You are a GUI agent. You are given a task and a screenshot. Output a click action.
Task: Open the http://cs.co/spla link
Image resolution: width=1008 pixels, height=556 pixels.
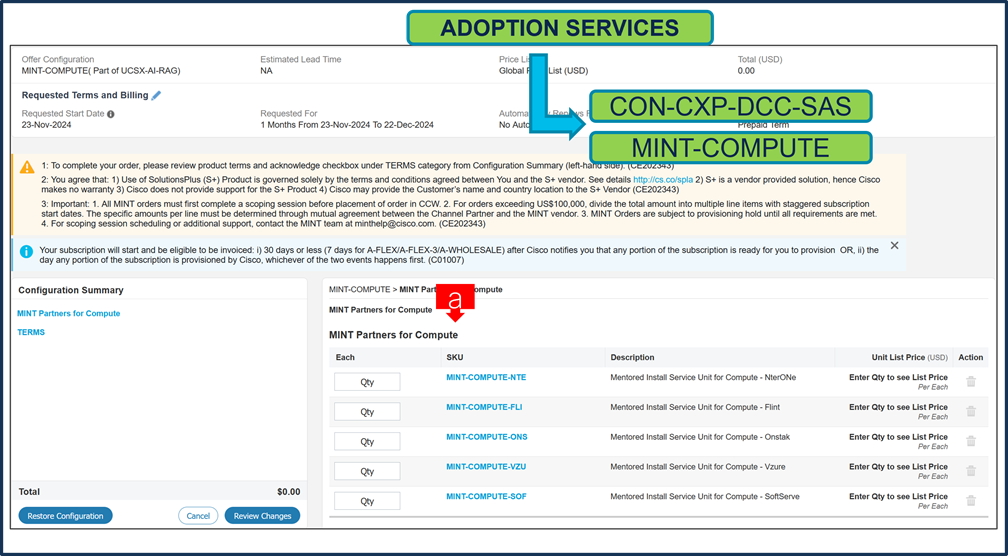click(x=663, y=180)
